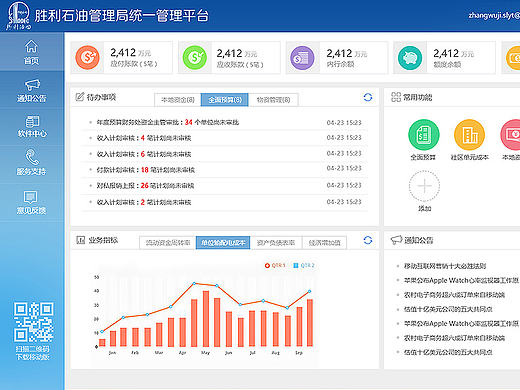Go to 首页 home in sidebar
Image resolution: width=520 pixels, height=390 pixels.
tap(31, 52)
